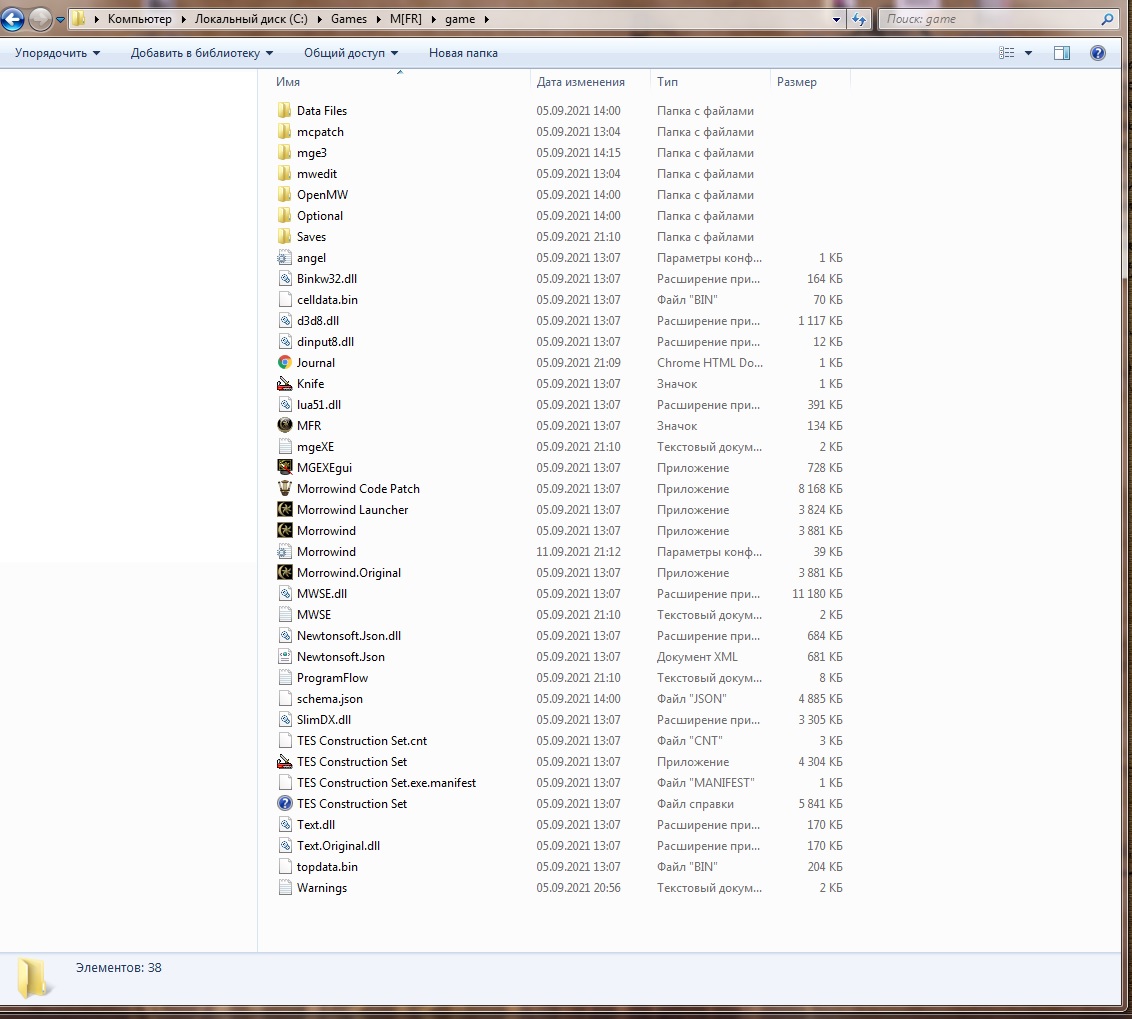Select the 'mge3' folder icon
This screenshot has width=1132, height=1019.
(x=284, y=152)
